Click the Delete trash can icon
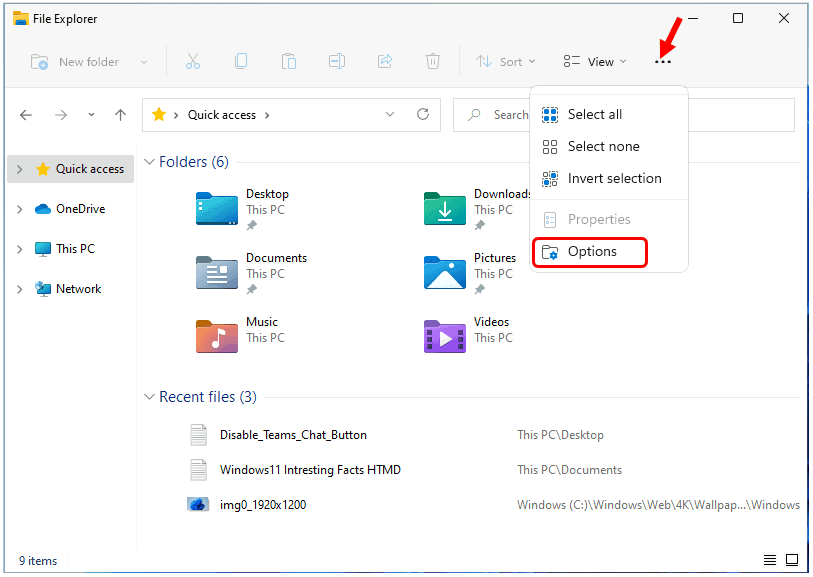Image resolution: width=813 pixels, height=577 pixels. click(x=433, y=62)
